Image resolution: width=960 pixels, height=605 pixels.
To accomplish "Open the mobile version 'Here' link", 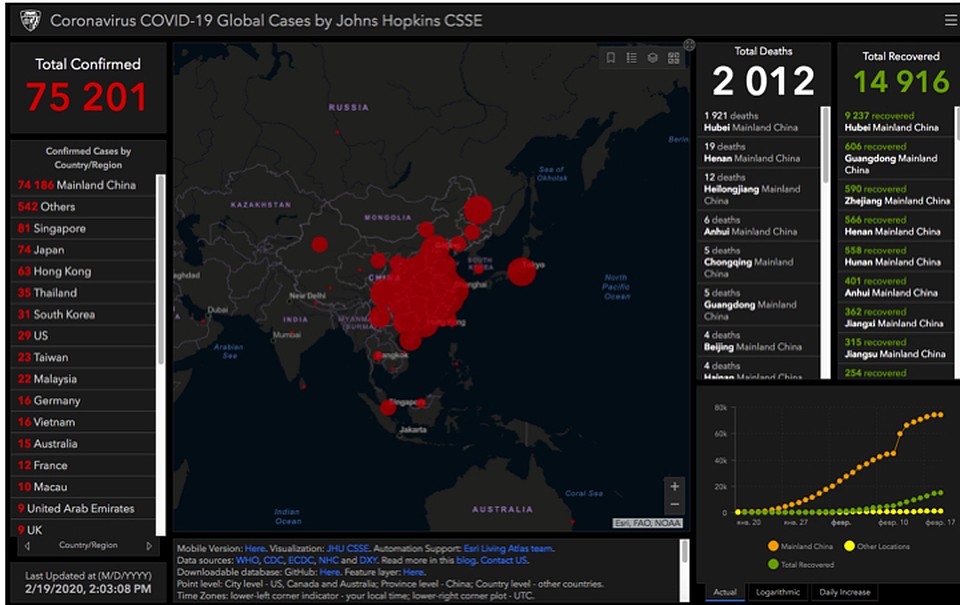I will click(255, 549).
